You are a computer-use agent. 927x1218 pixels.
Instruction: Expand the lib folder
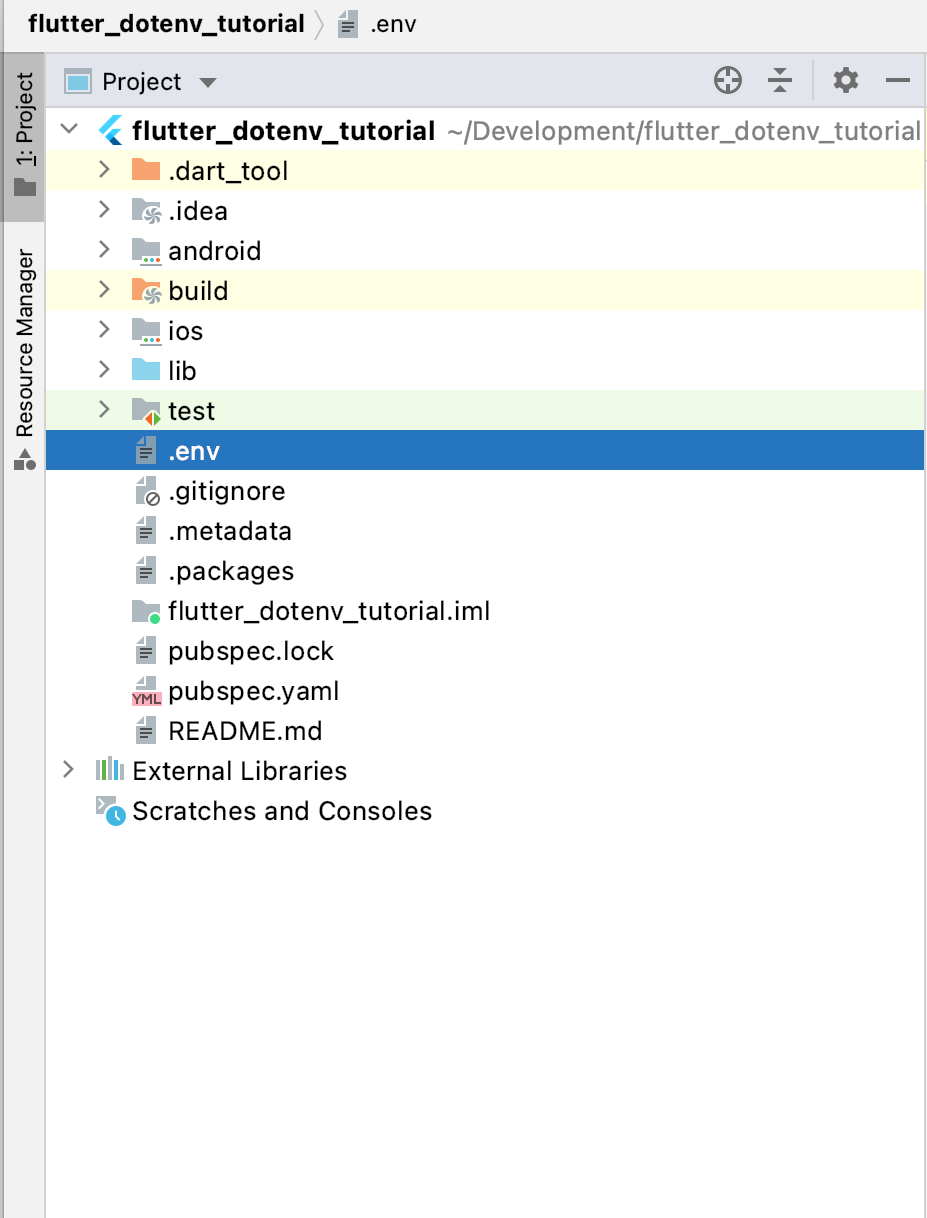[x=104, y=370]
